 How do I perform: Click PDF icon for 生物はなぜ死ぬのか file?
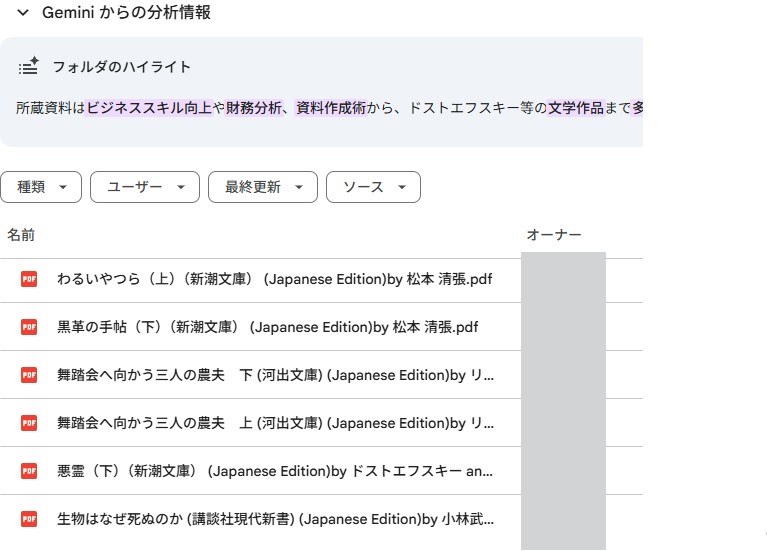point(29,519)
